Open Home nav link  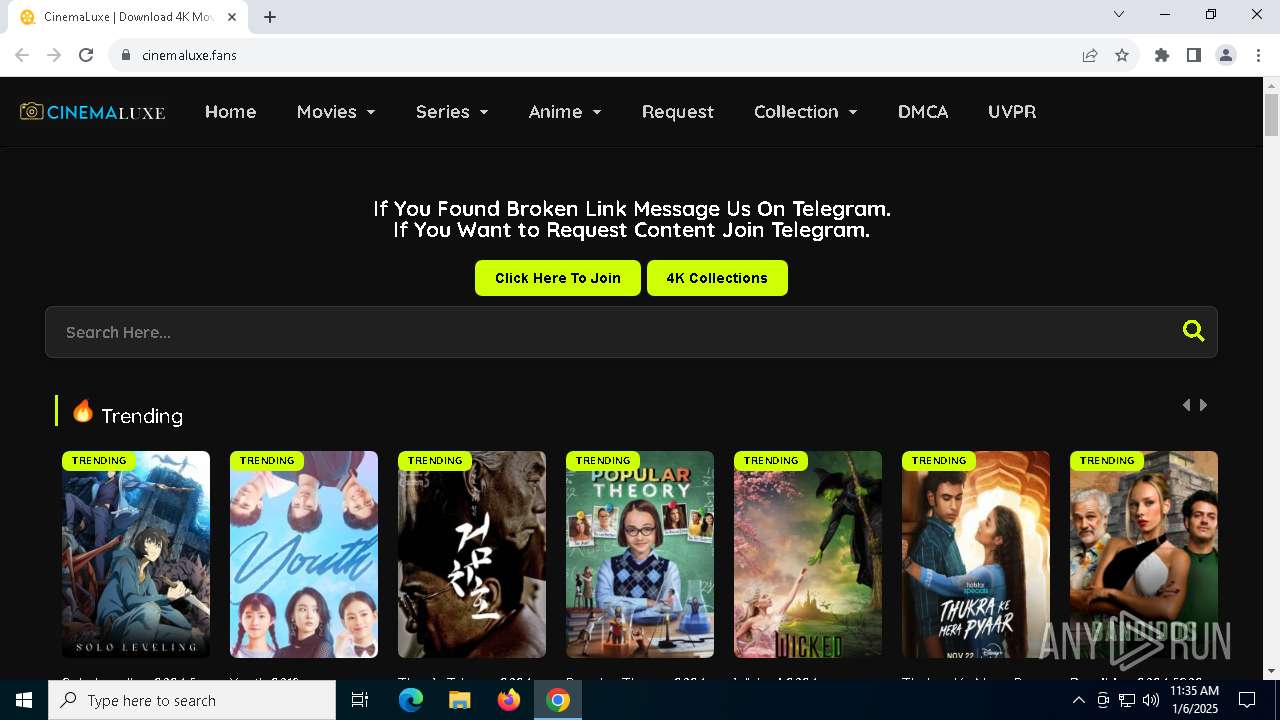tap(231, 112)
